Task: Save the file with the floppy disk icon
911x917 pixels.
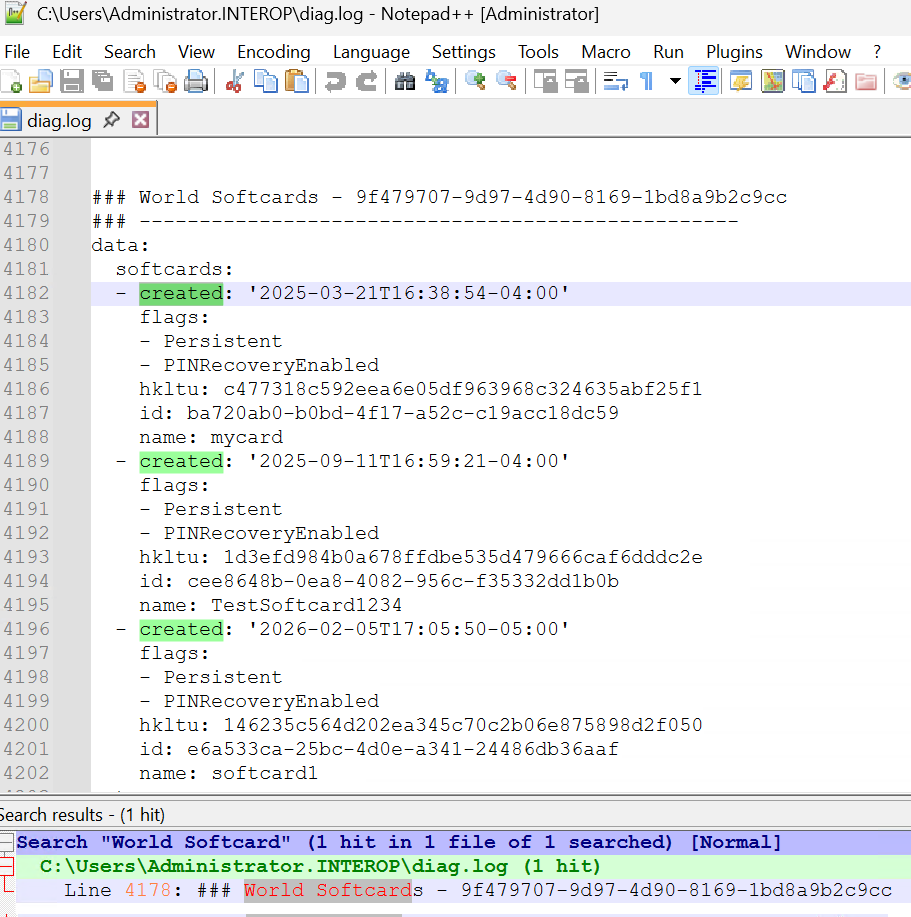Action: click(71, 81)
